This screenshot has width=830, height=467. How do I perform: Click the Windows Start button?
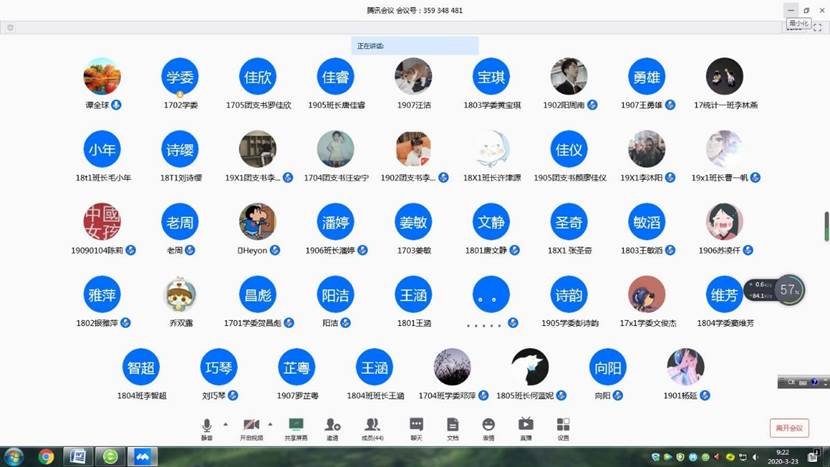click(13, 456)
